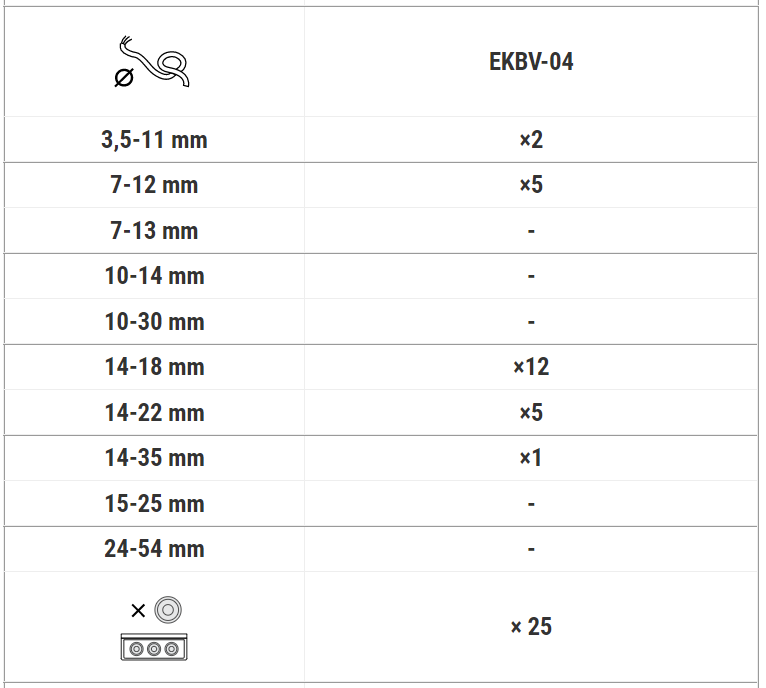Select the ×1 quantity value
766x688 pixels.
[531, 458]
